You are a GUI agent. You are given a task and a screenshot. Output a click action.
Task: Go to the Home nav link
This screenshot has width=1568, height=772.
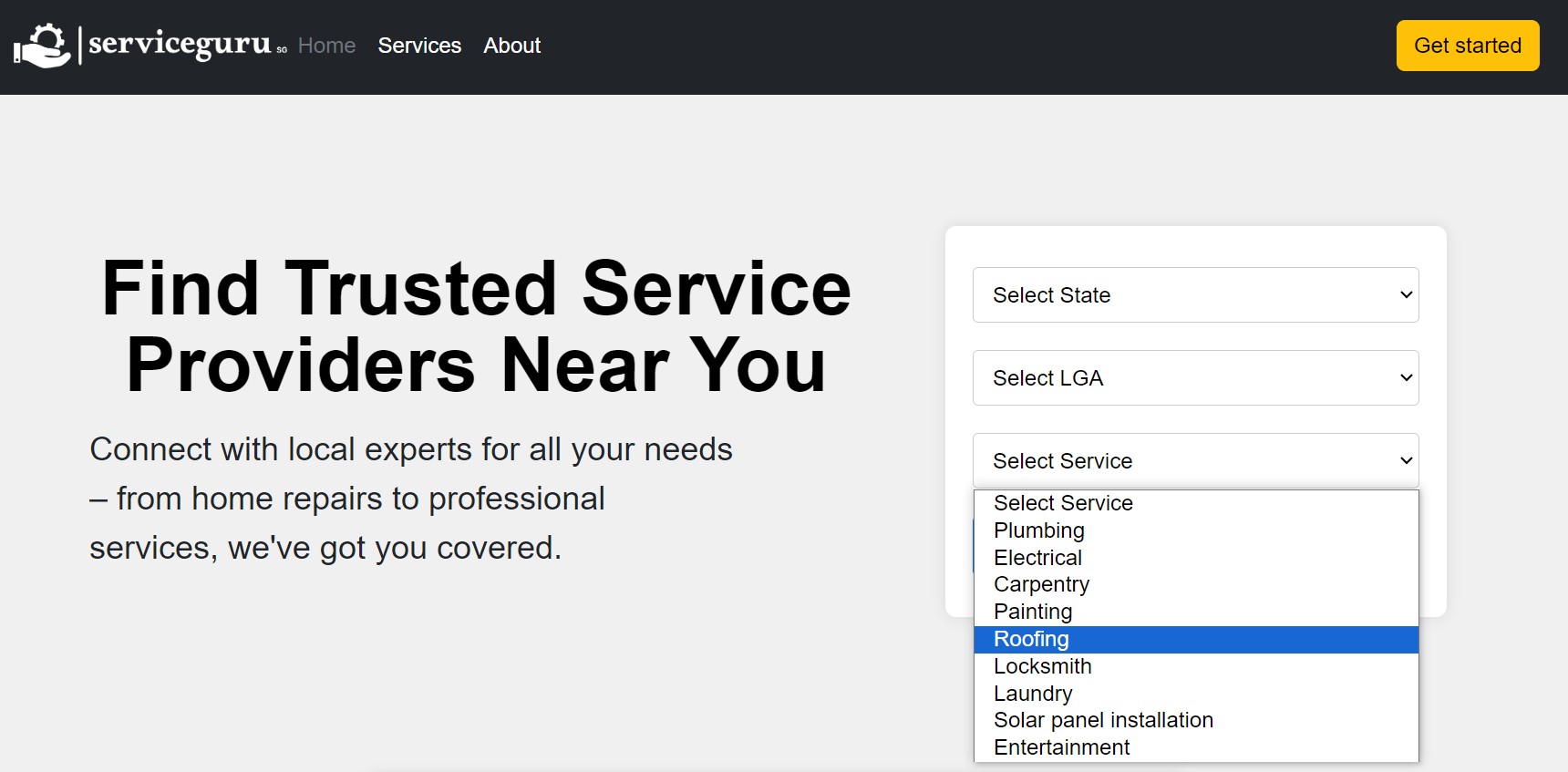[x=326, y=46]
